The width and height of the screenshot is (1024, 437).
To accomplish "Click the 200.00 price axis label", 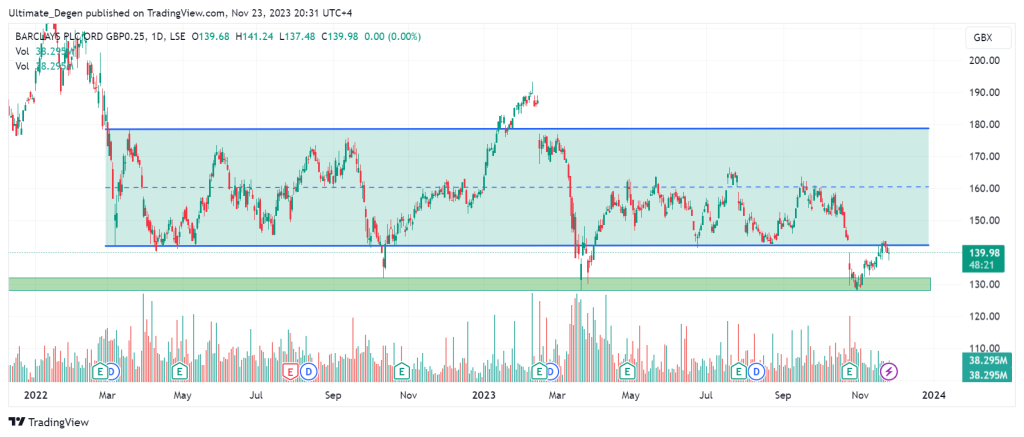I will [985, 60].
